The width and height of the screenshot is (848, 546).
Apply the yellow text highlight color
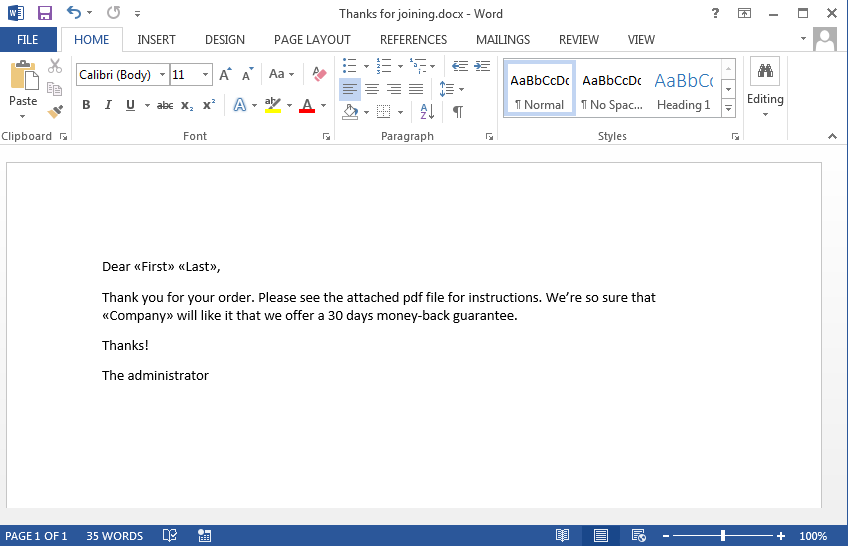tap(273, 105)
